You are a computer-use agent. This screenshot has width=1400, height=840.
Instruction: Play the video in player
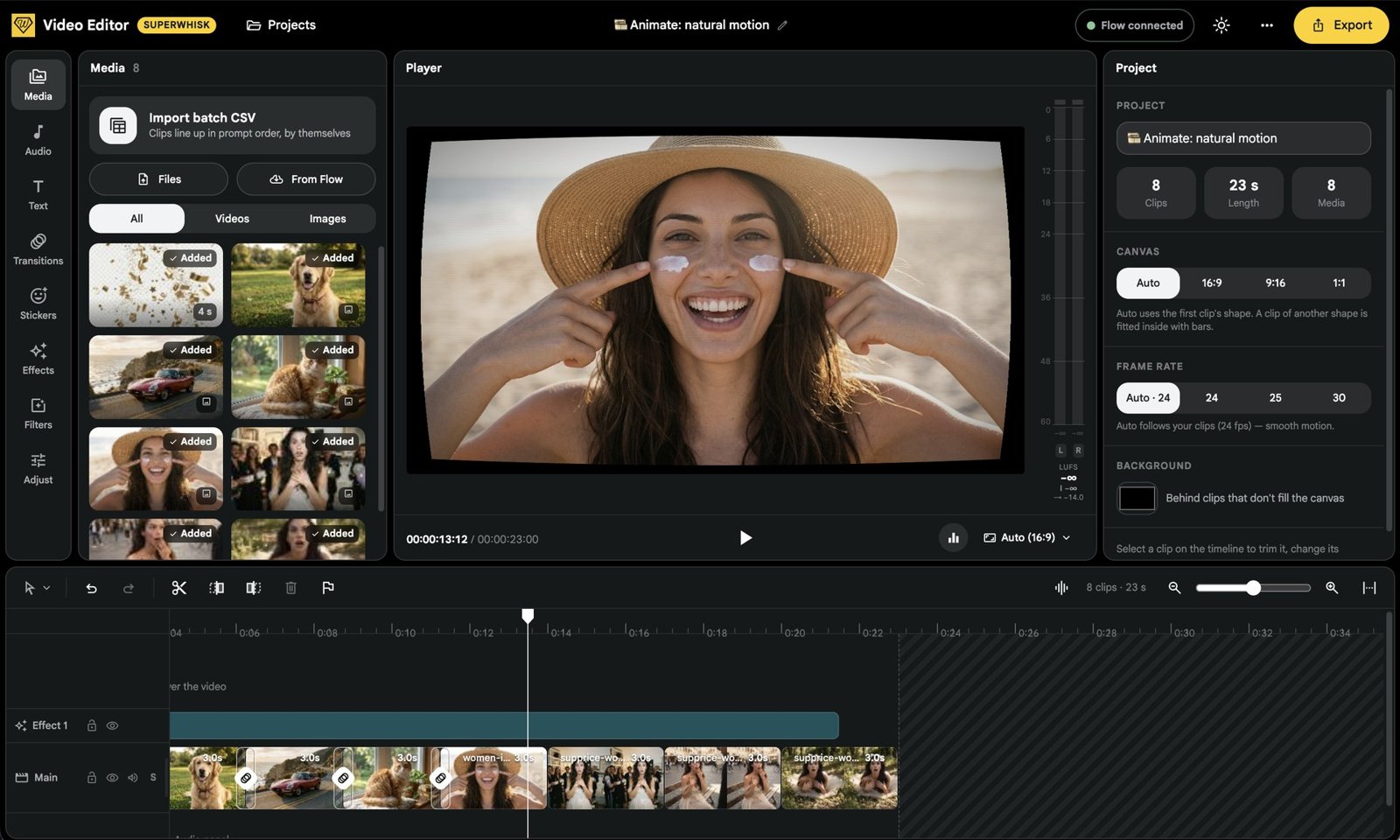[x=745, y=538]
